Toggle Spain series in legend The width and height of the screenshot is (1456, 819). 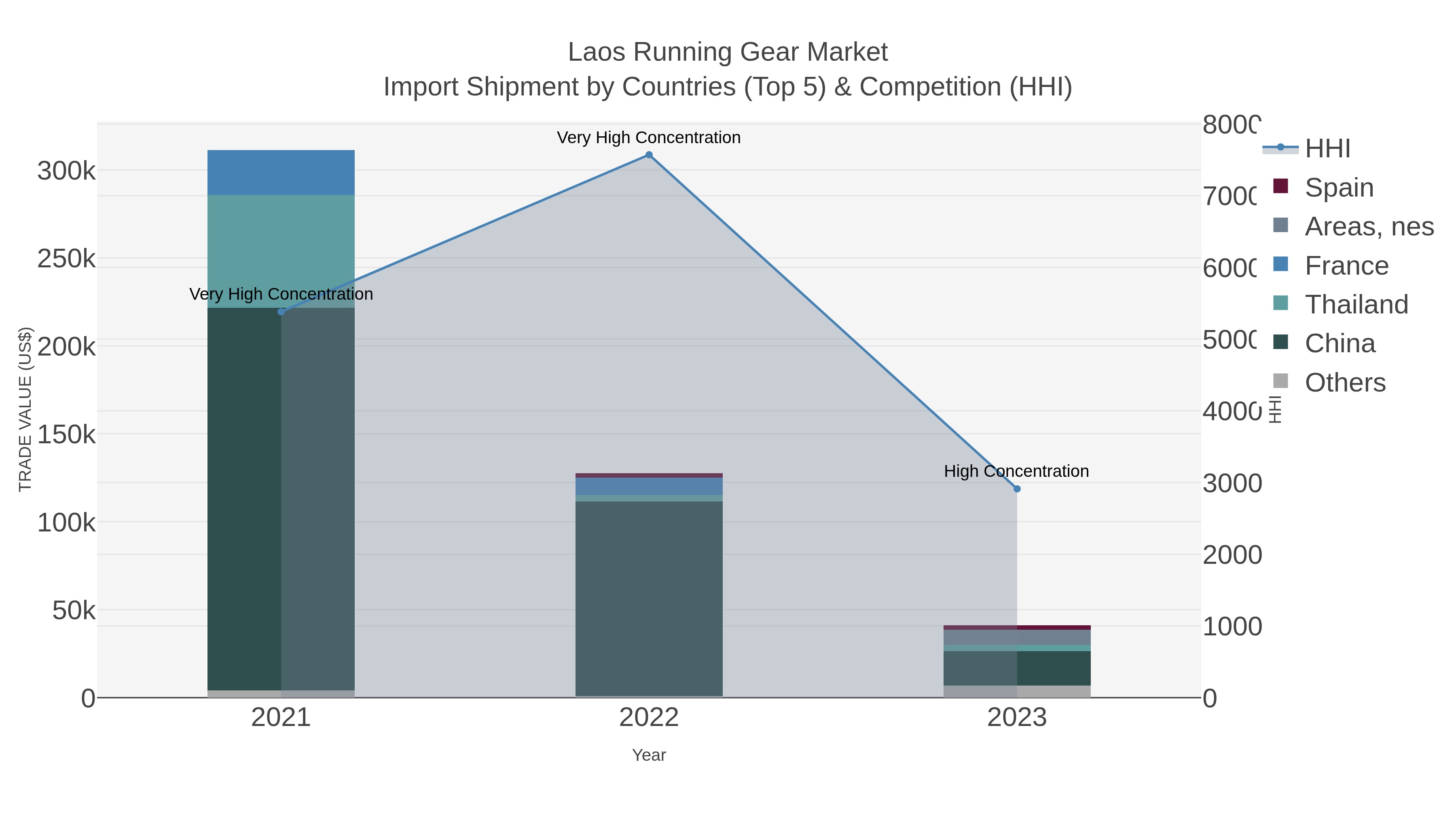coord(1324,187)
